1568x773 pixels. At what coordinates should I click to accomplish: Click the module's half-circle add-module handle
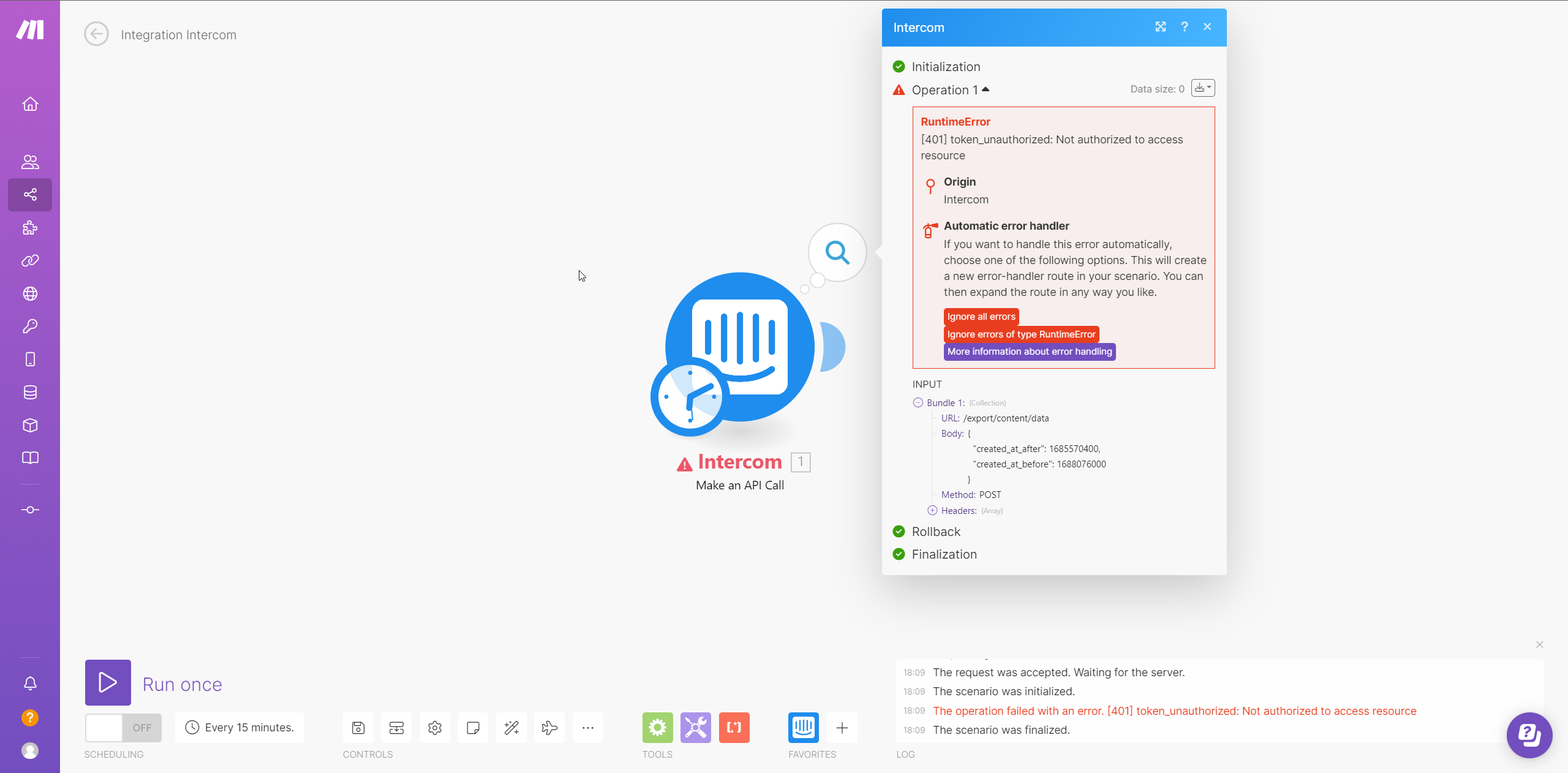point(833,347)
